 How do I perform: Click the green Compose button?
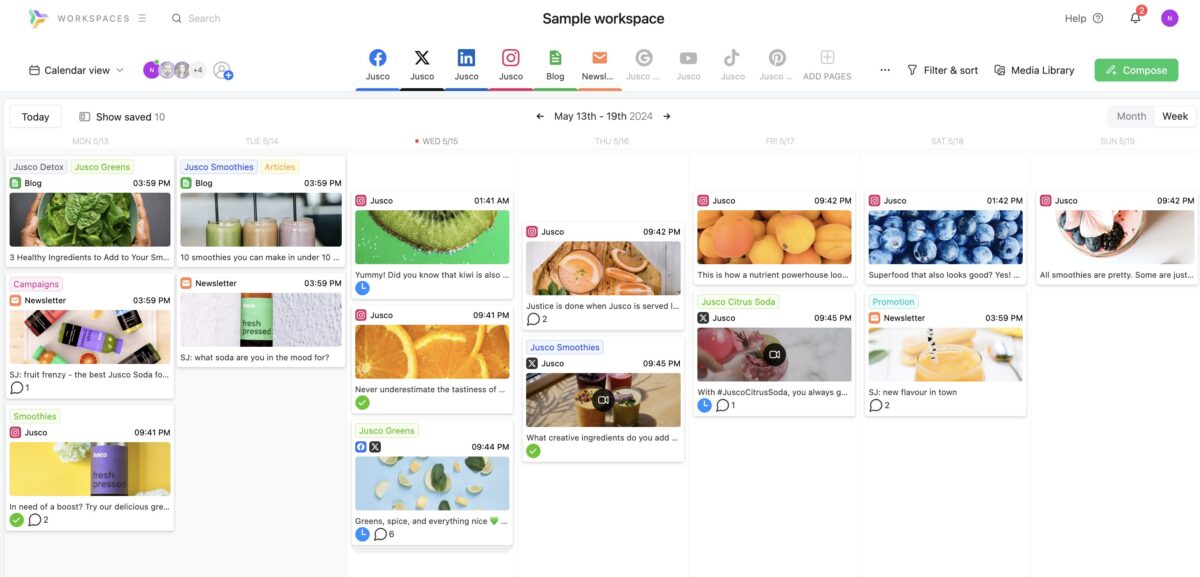click(x=1136, y=70)
